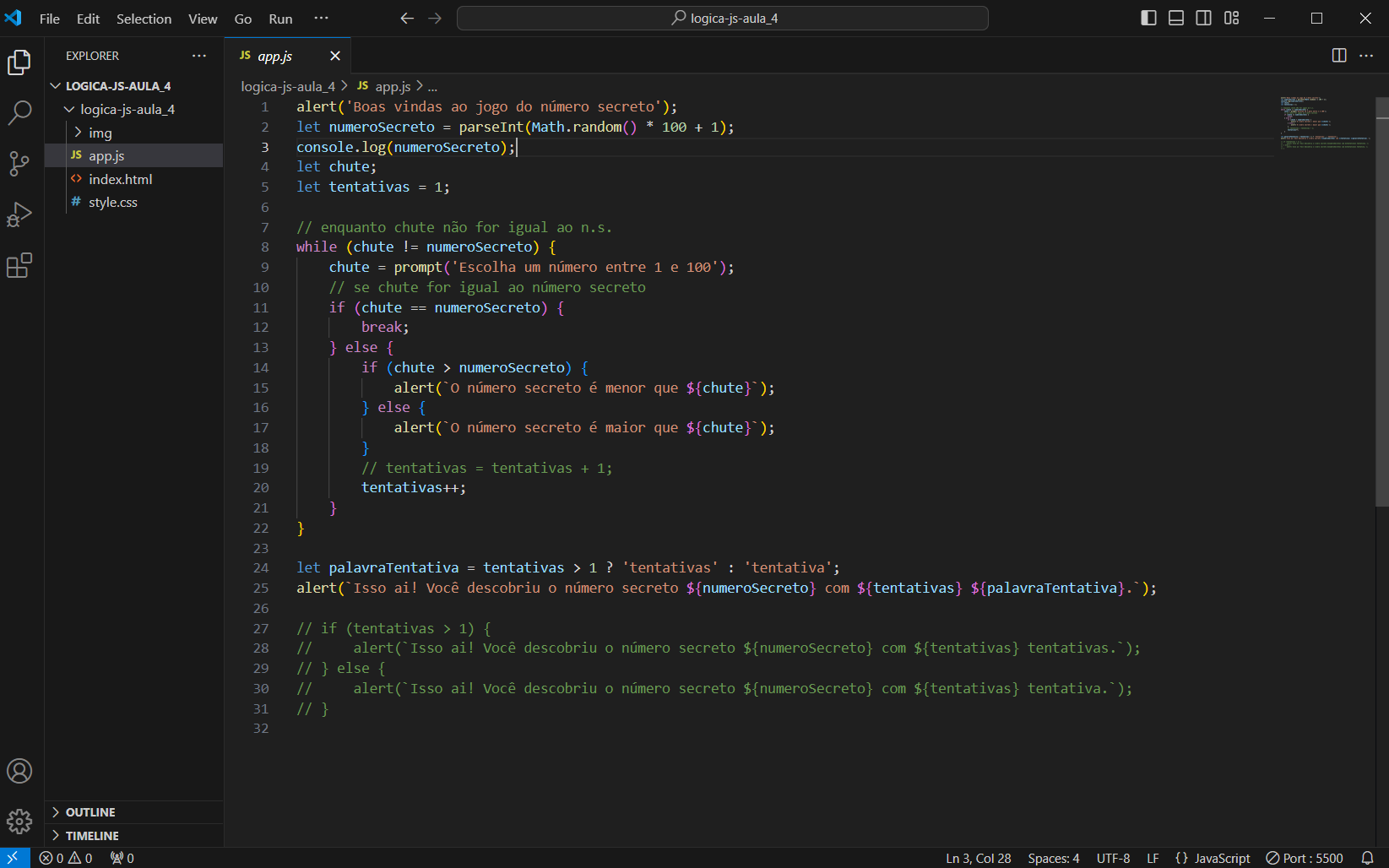Click logica-js-aula_4 breadcrumb segment

pos(288,86)
